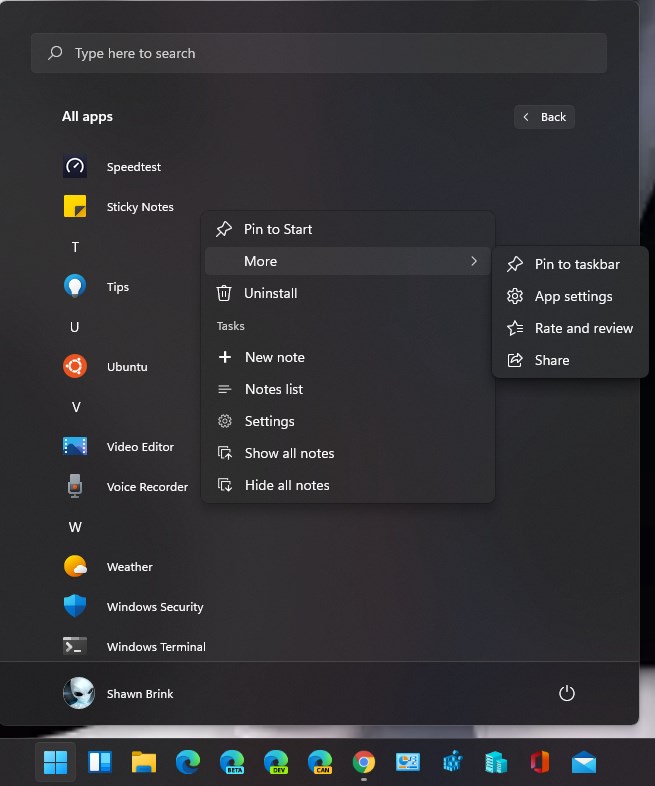
Task: Click the Speedtest app icon
Action: click(x=75, y=166)
